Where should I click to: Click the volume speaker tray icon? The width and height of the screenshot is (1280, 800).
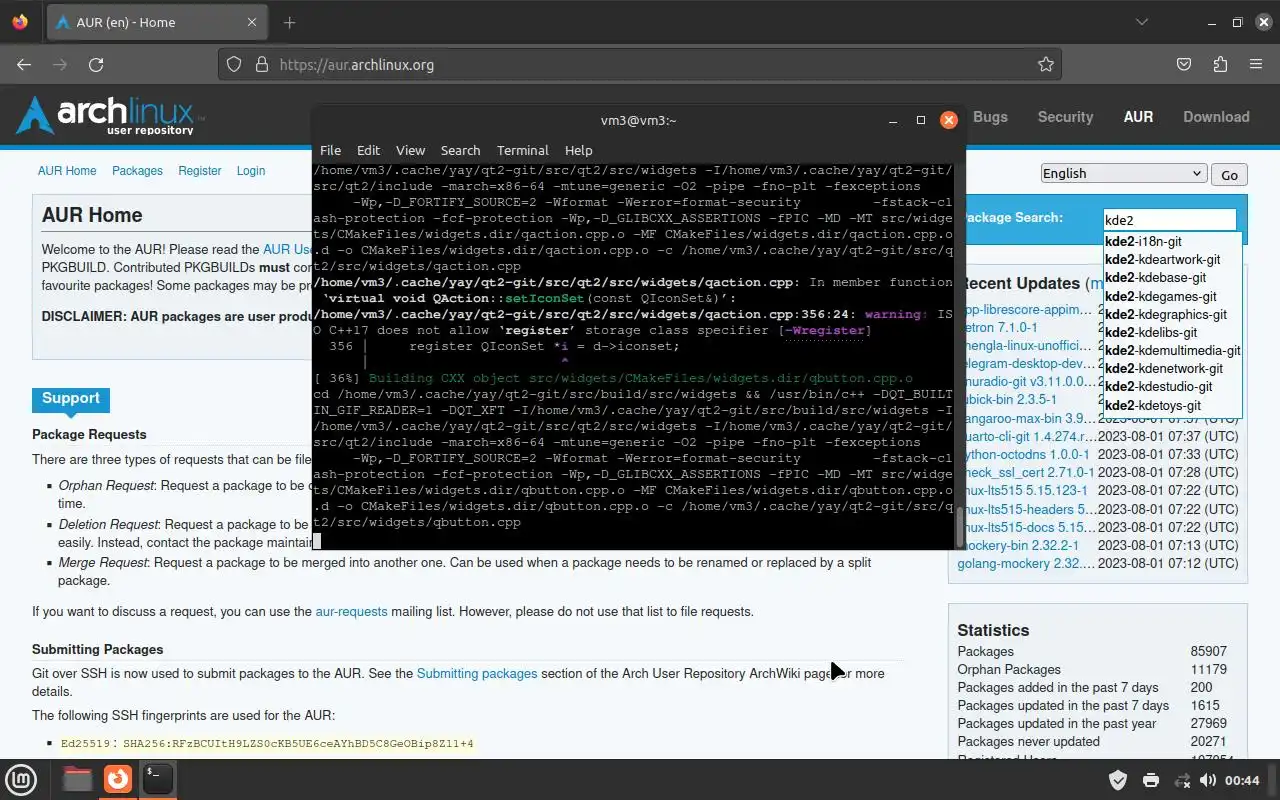pos(1207,780)
